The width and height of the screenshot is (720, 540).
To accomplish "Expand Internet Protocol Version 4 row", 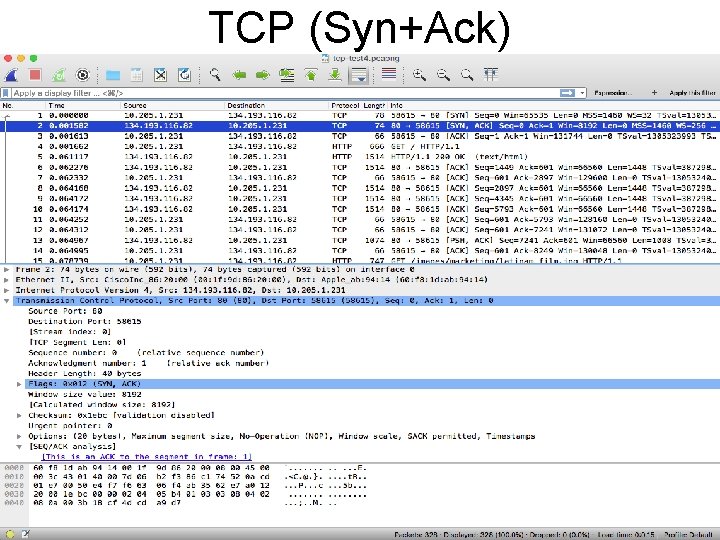I will pos(6,290).
